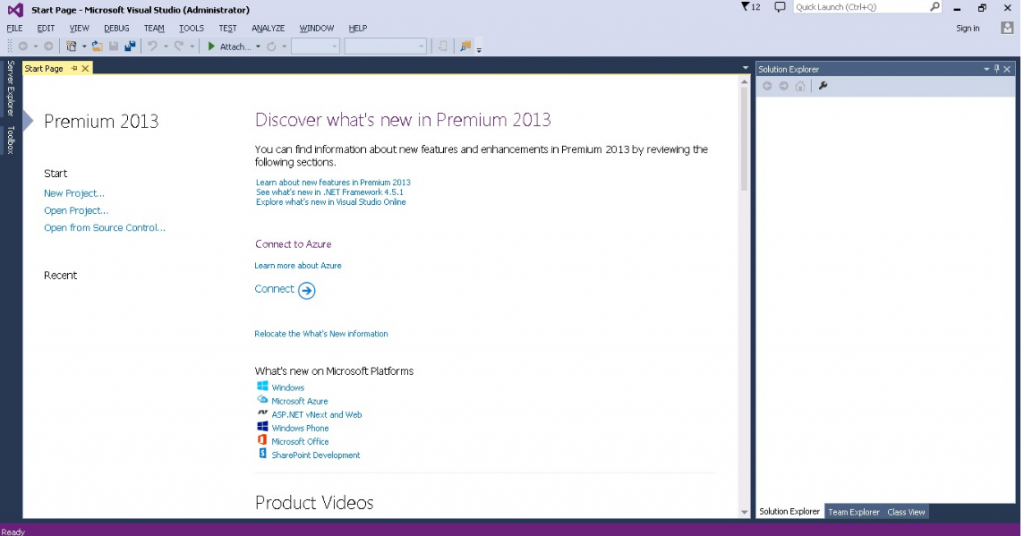Toggle Solution Explorer auto-hide pin
Viewport: 1024px width, 536px height.
[x=996, y=69]
